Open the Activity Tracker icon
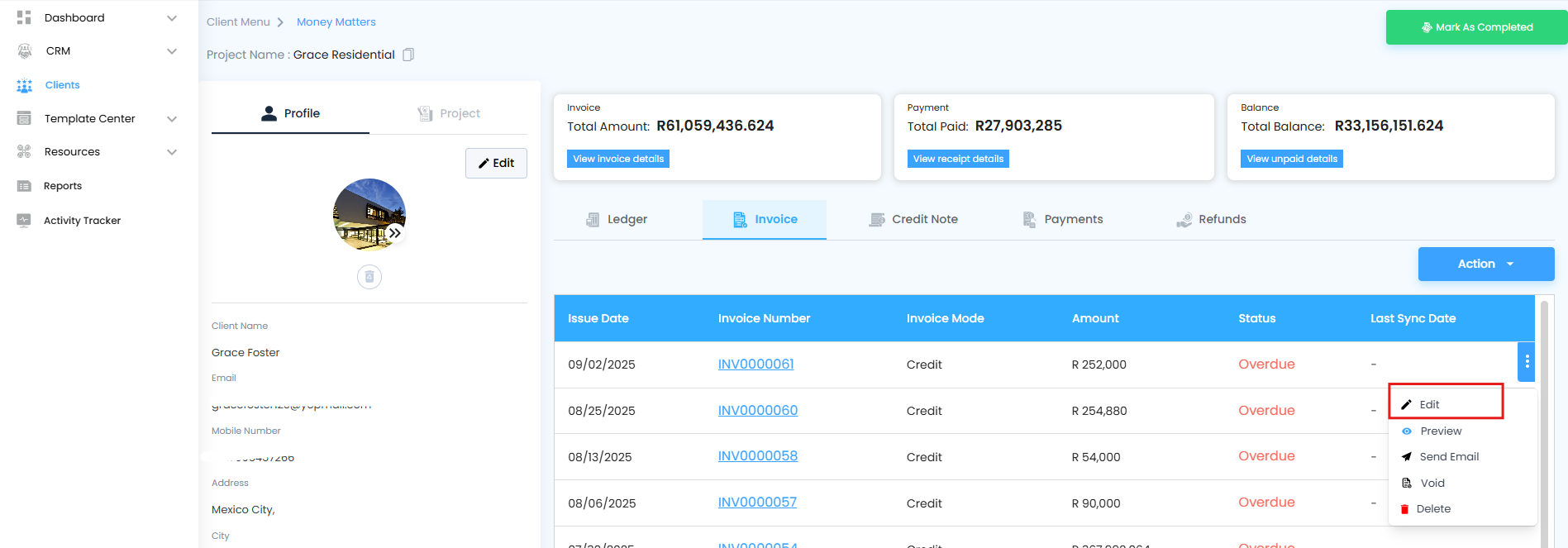This screenshot has width=1568, height=548. [24, 221]
